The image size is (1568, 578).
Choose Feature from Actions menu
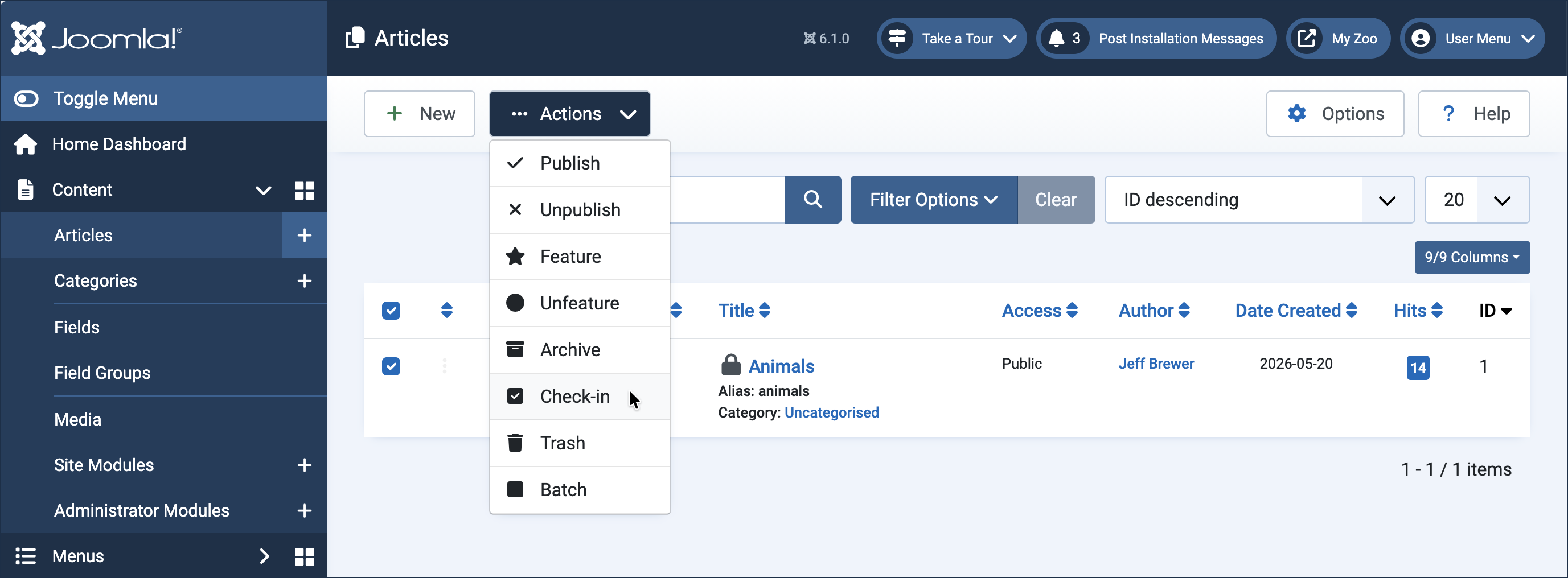[580, 257]
